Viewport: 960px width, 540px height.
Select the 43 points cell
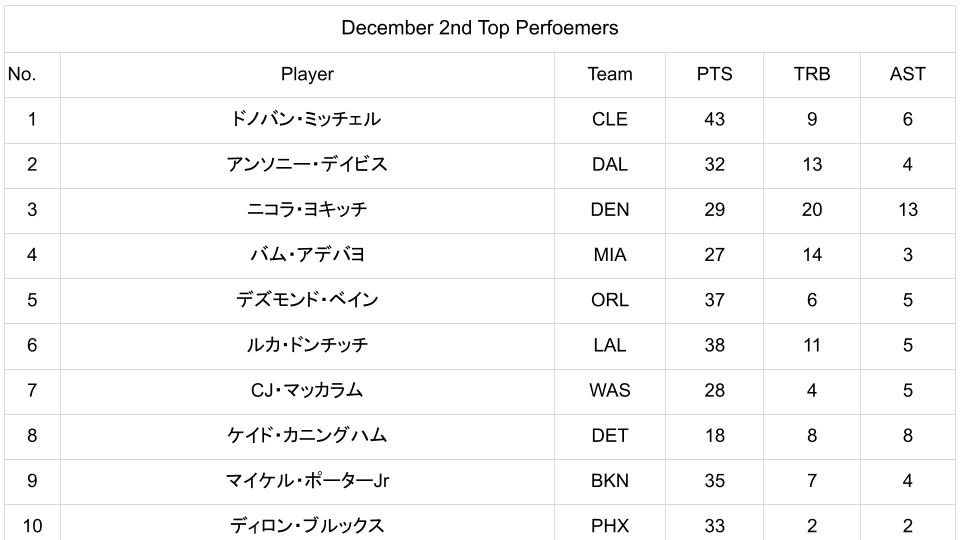714,119
